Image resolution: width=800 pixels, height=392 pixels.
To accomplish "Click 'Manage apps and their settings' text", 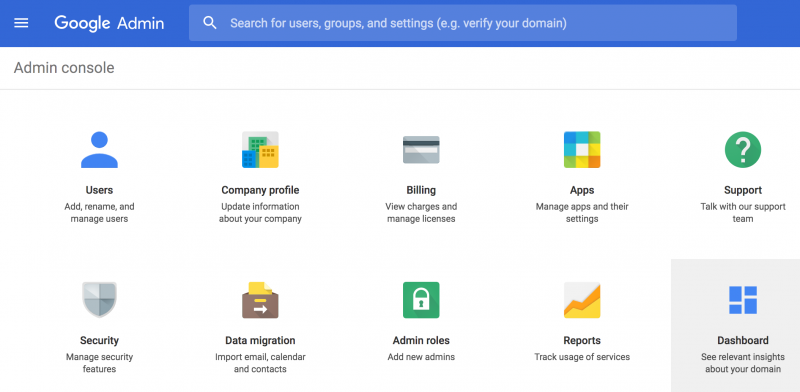I will click(582, 213).
